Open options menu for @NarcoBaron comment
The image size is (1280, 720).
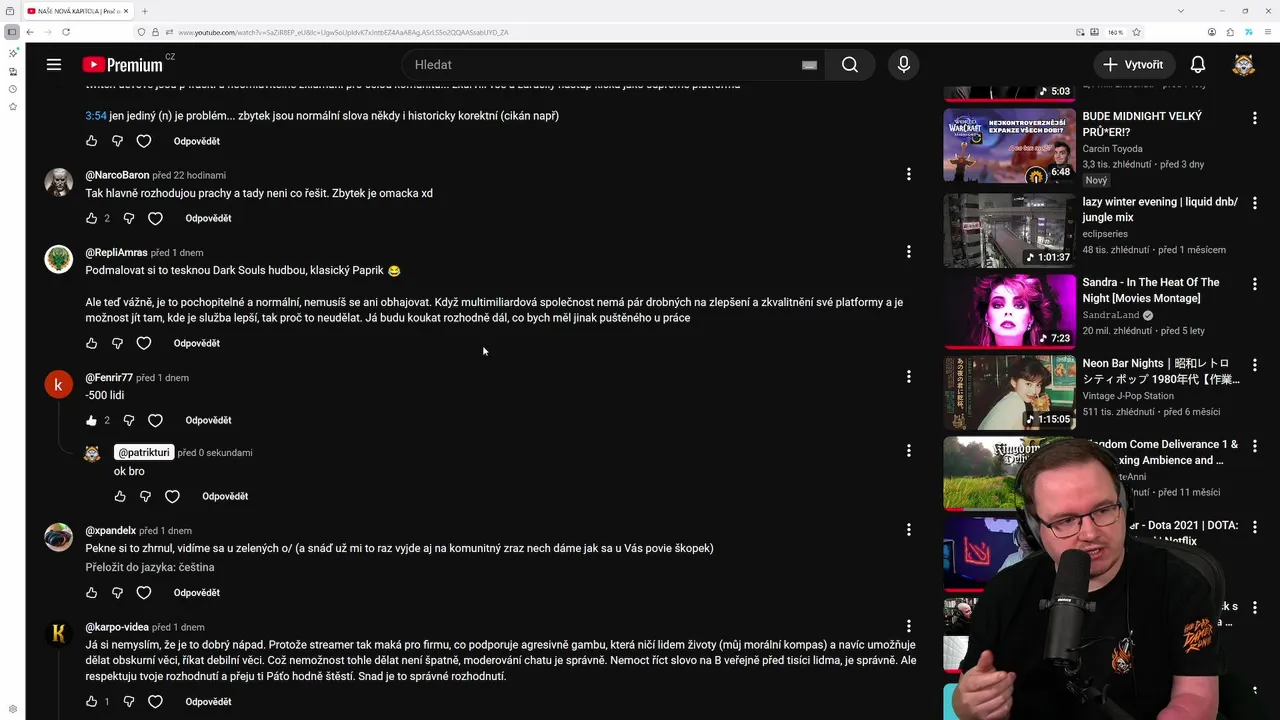pyautogui.click(x=908, y=174)
